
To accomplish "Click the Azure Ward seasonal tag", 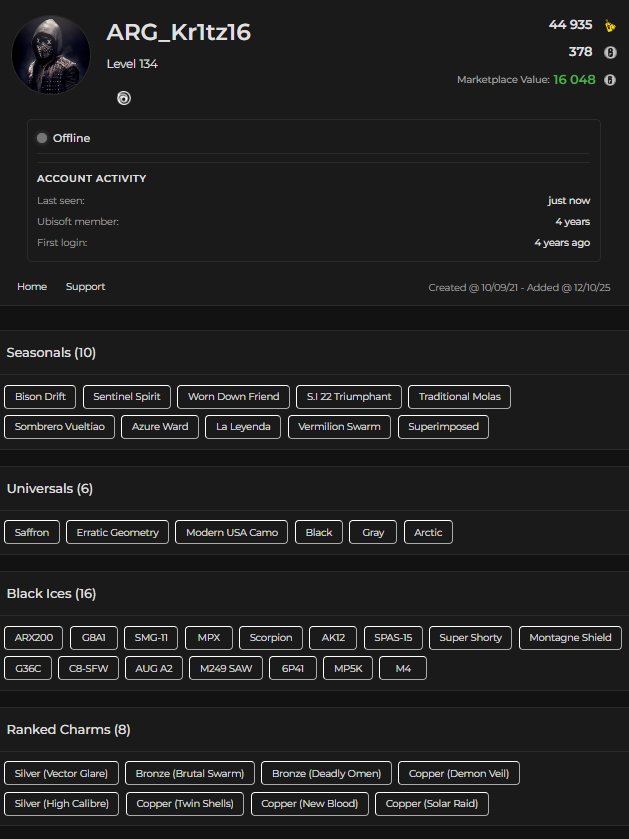I will (160, 426).
